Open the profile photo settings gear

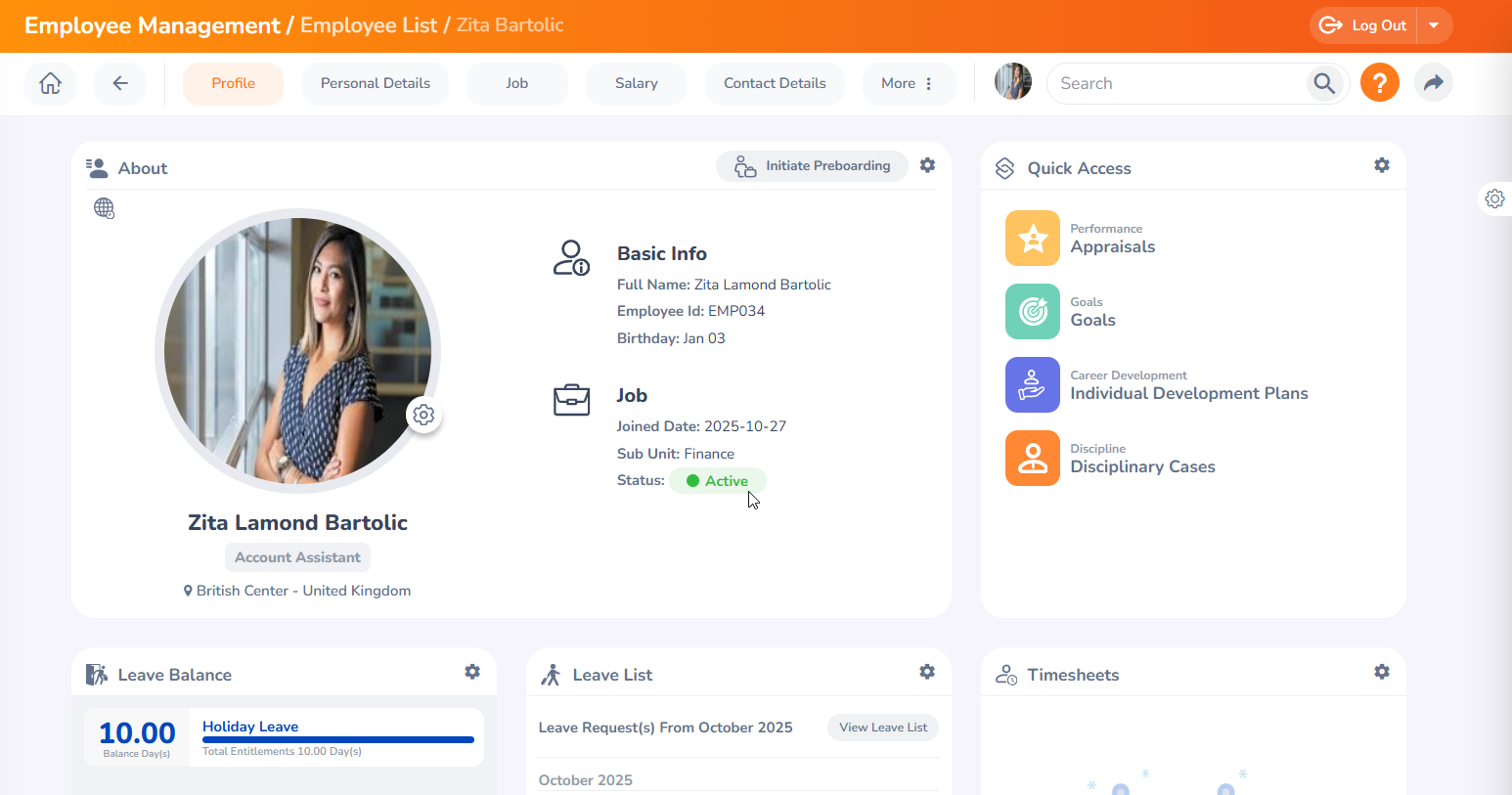423,415
